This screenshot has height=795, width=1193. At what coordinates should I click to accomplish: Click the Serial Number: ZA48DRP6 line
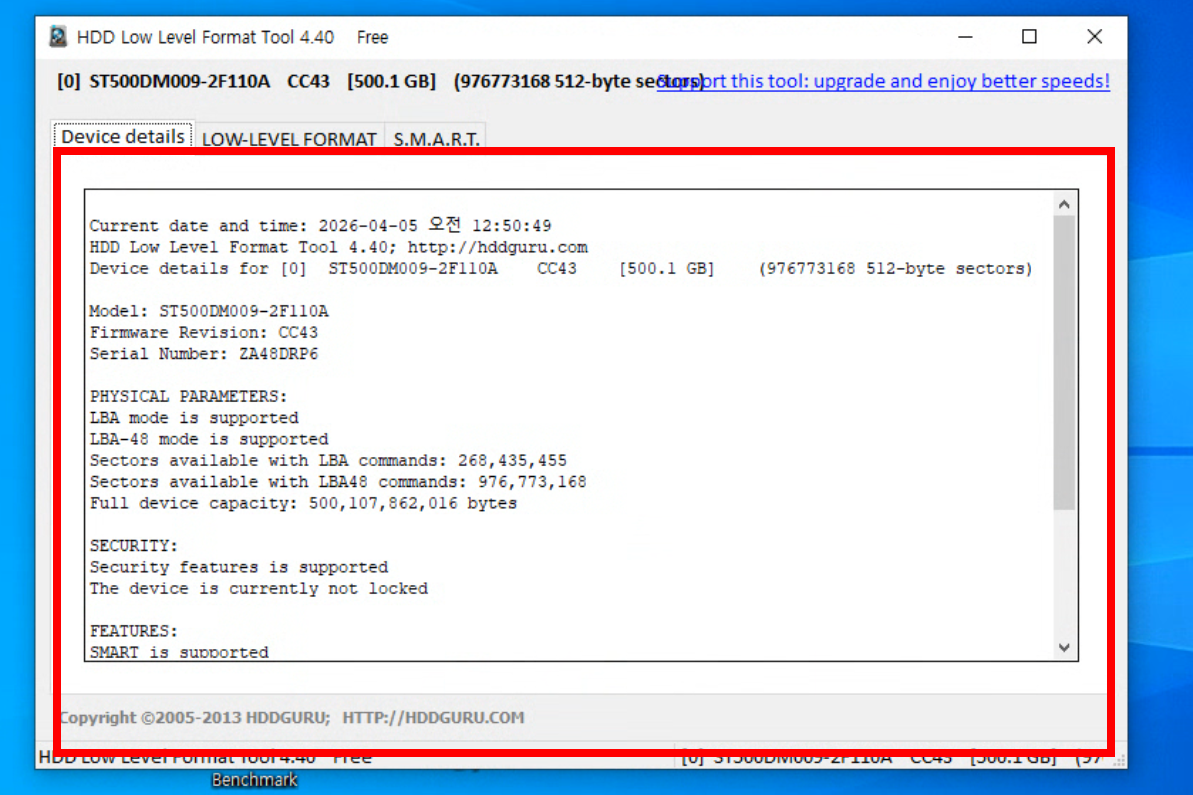coord(204,354)
